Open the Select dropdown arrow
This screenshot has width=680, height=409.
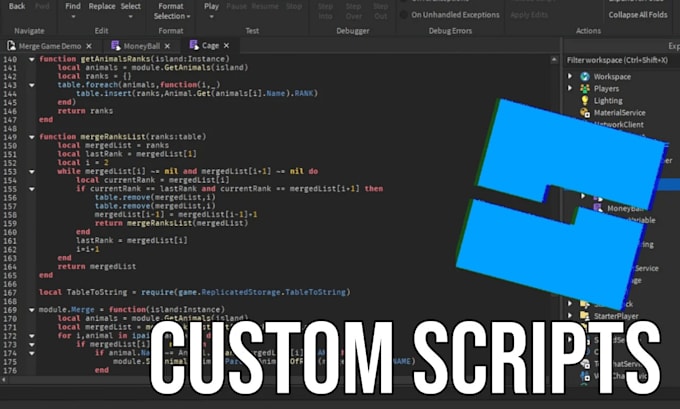click(x=131, y=17)
